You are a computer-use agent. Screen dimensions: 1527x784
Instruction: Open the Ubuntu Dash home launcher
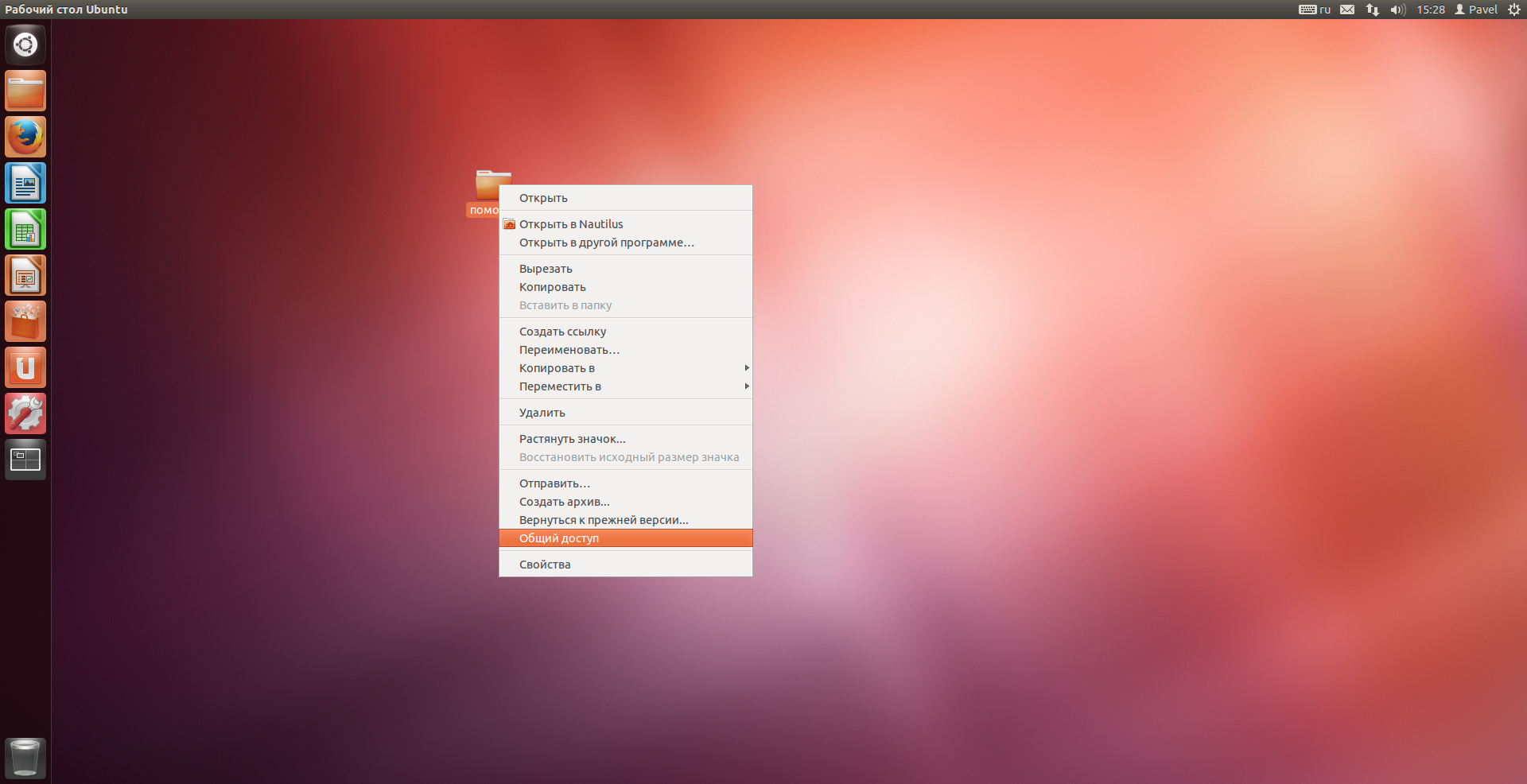(25, 45)
